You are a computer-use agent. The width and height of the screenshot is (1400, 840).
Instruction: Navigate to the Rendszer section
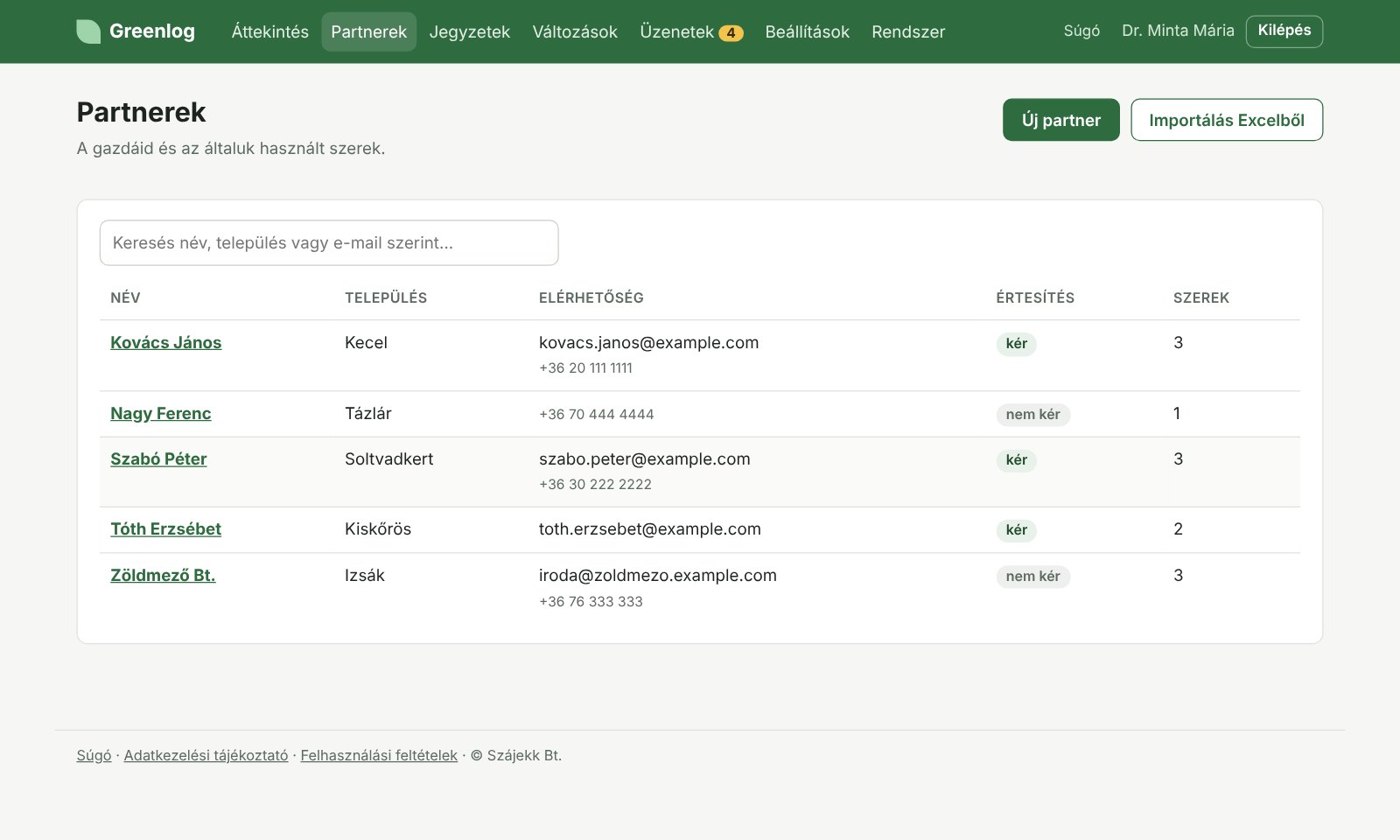908,31
